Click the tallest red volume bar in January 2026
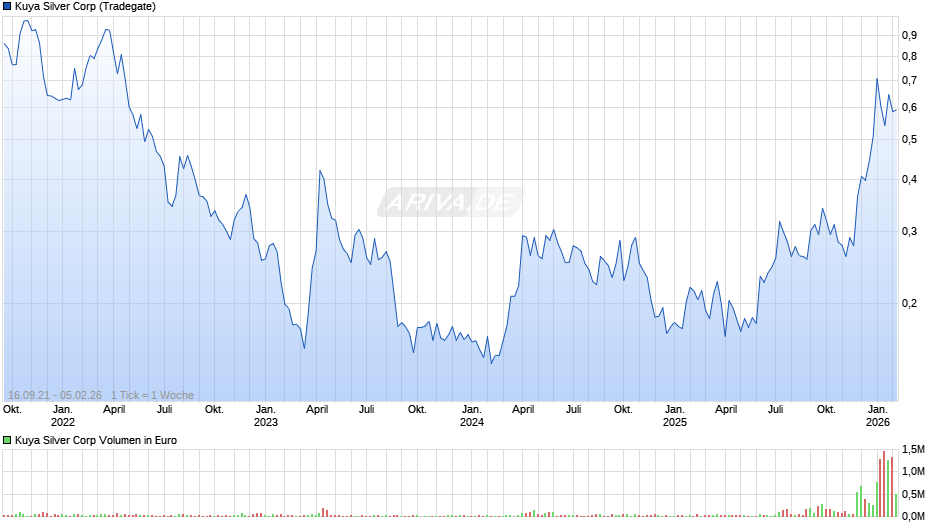Viewport: 940px width, 526px height. point(884,484)
